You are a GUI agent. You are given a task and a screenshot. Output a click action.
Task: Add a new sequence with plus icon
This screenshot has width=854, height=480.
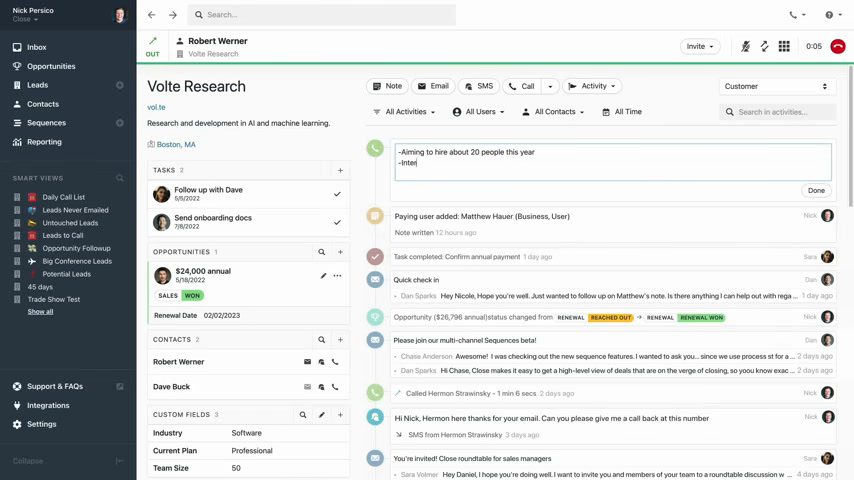tap(120, 123)
